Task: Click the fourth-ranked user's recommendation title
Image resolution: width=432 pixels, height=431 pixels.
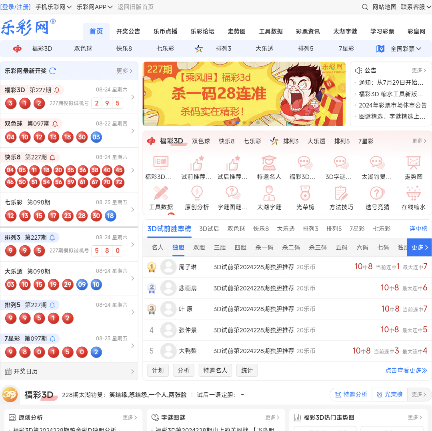Action: click(x=253, y=330)
